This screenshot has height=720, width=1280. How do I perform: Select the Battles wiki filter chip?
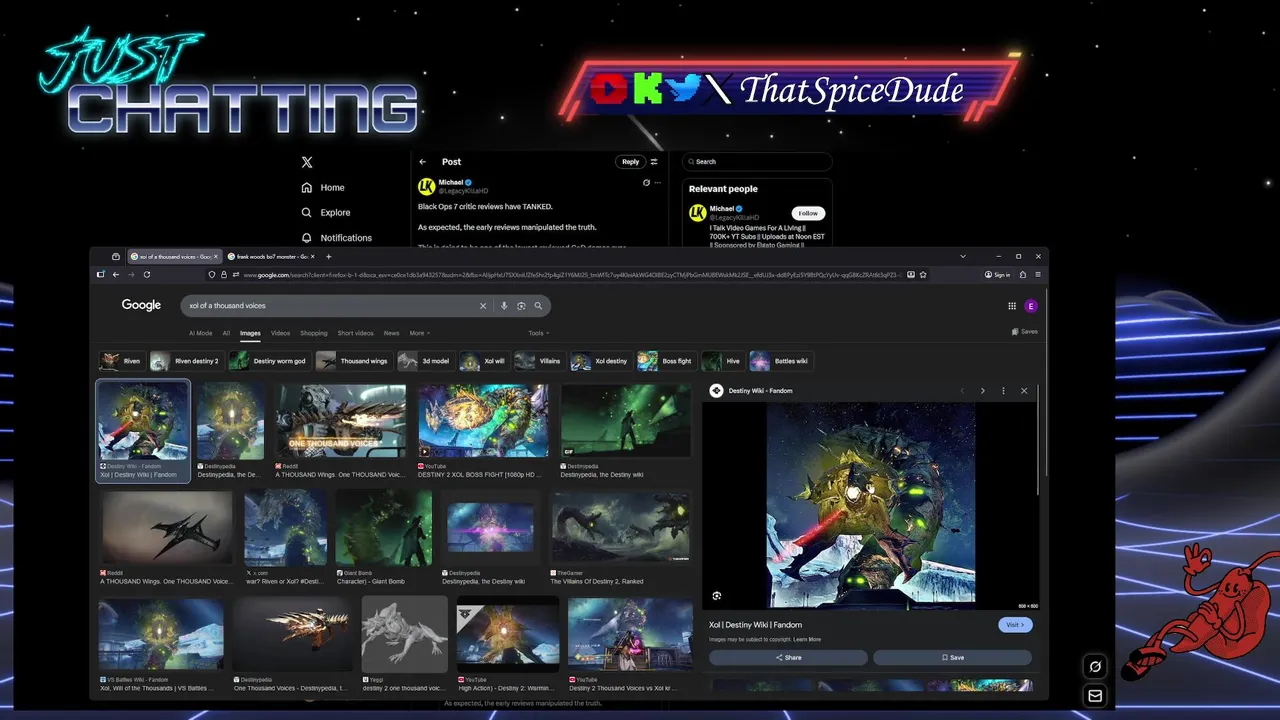pos(780,361)
